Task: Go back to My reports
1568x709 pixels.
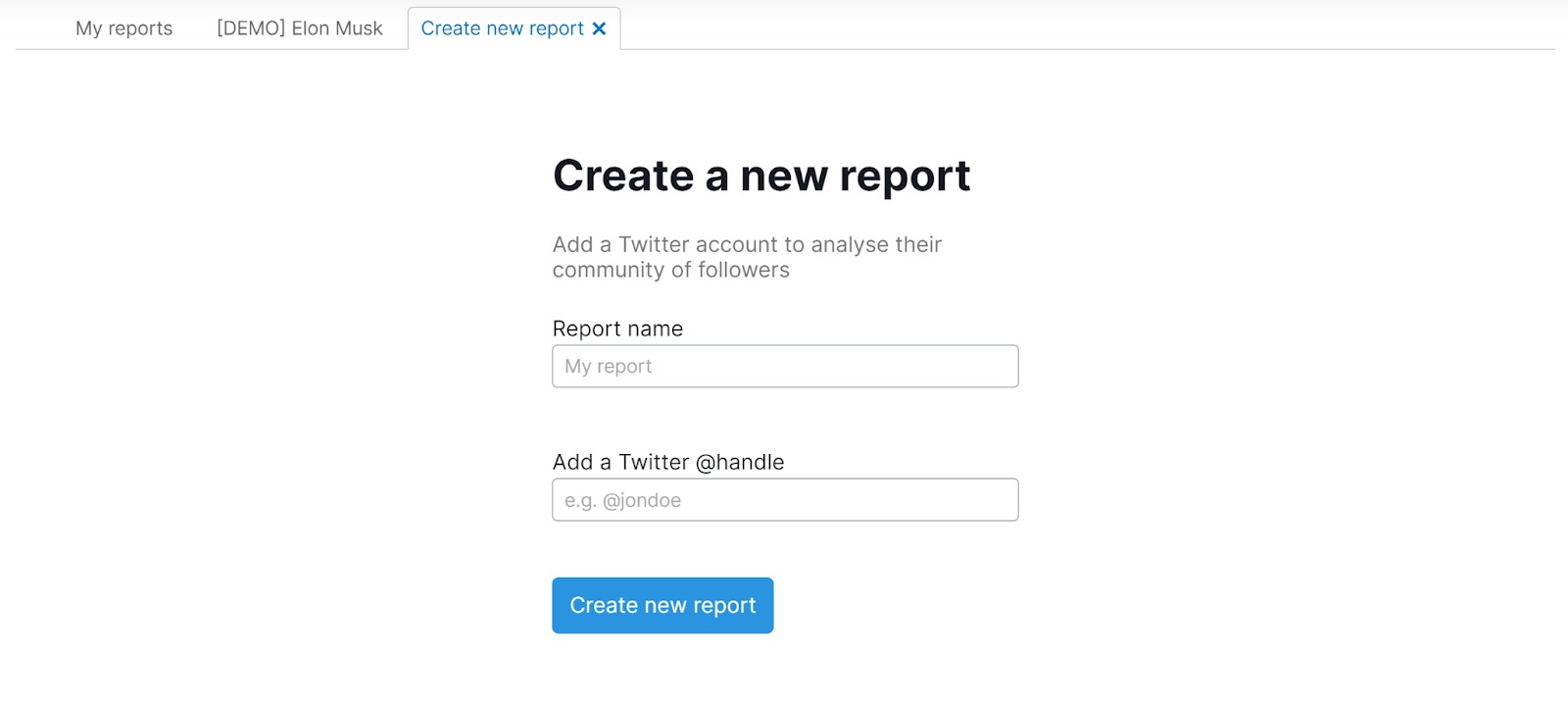Action: pos(123,28)
